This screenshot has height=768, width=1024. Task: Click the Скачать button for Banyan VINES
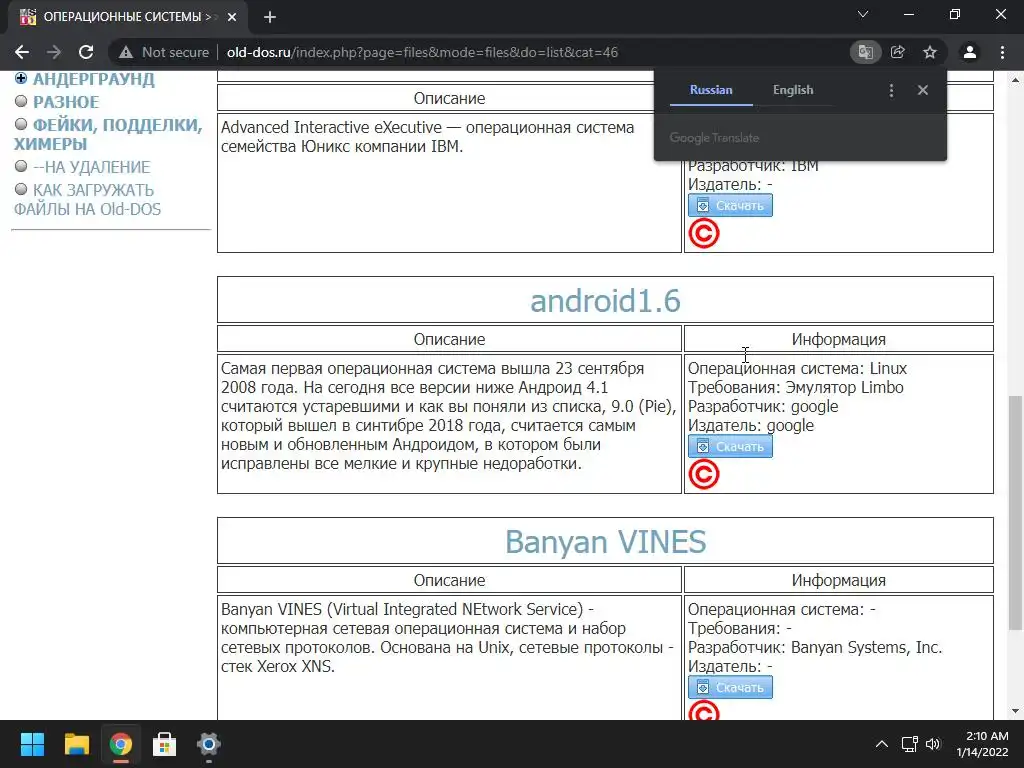point(730,687)
